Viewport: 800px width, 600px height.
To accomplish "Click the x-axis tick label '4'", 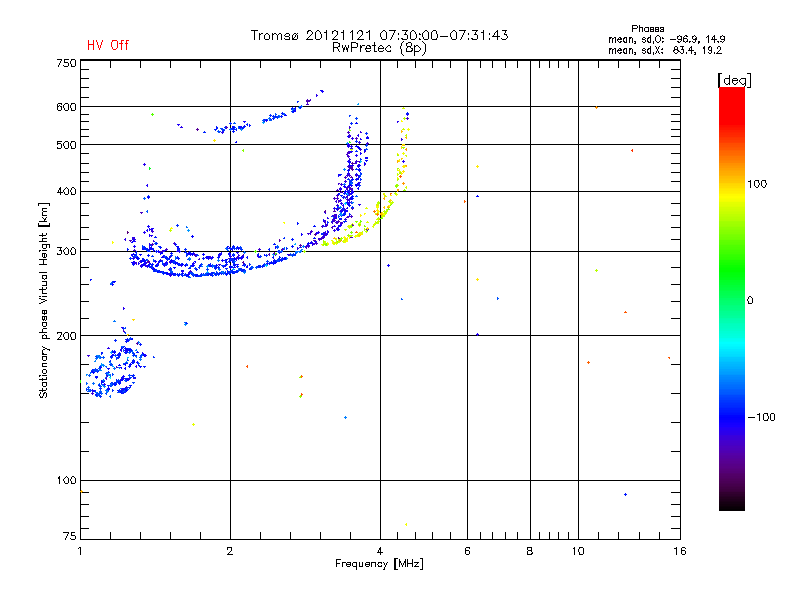I will (380, 551).
